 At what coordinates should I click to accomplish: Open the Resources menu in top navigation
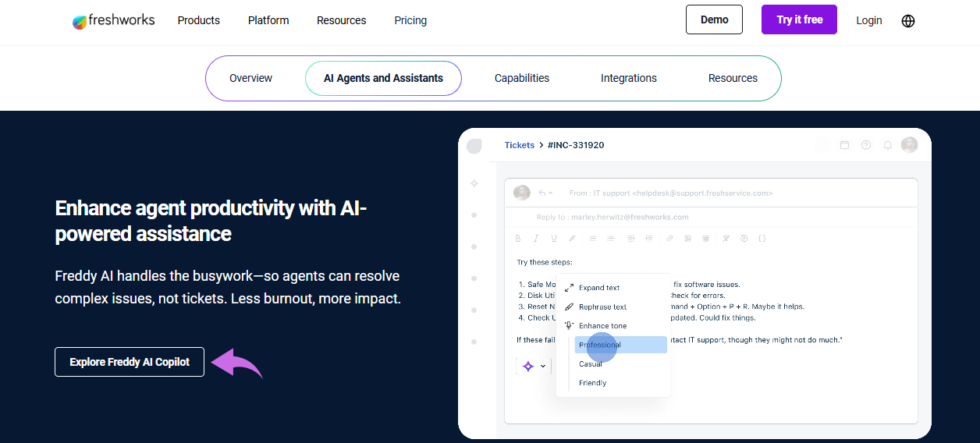(341, 21)
